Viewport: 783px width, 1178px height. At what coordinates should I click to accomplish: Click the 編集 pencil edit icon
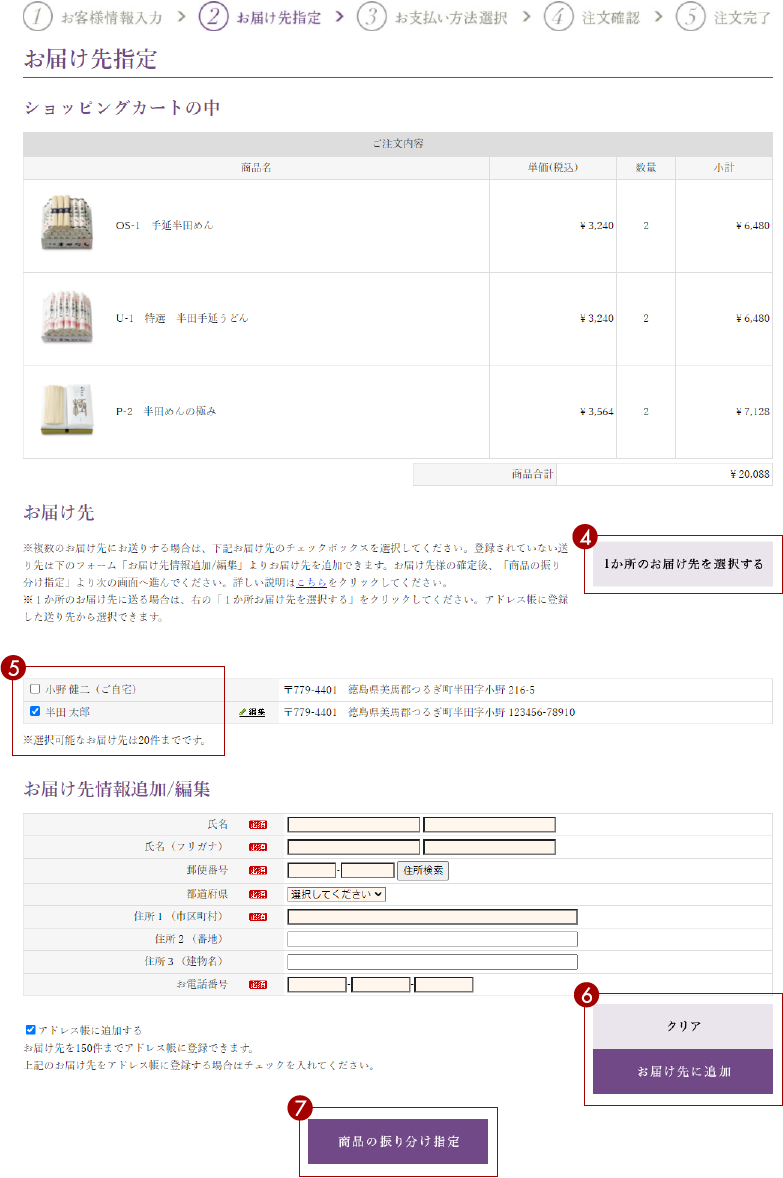coord(251,712)
